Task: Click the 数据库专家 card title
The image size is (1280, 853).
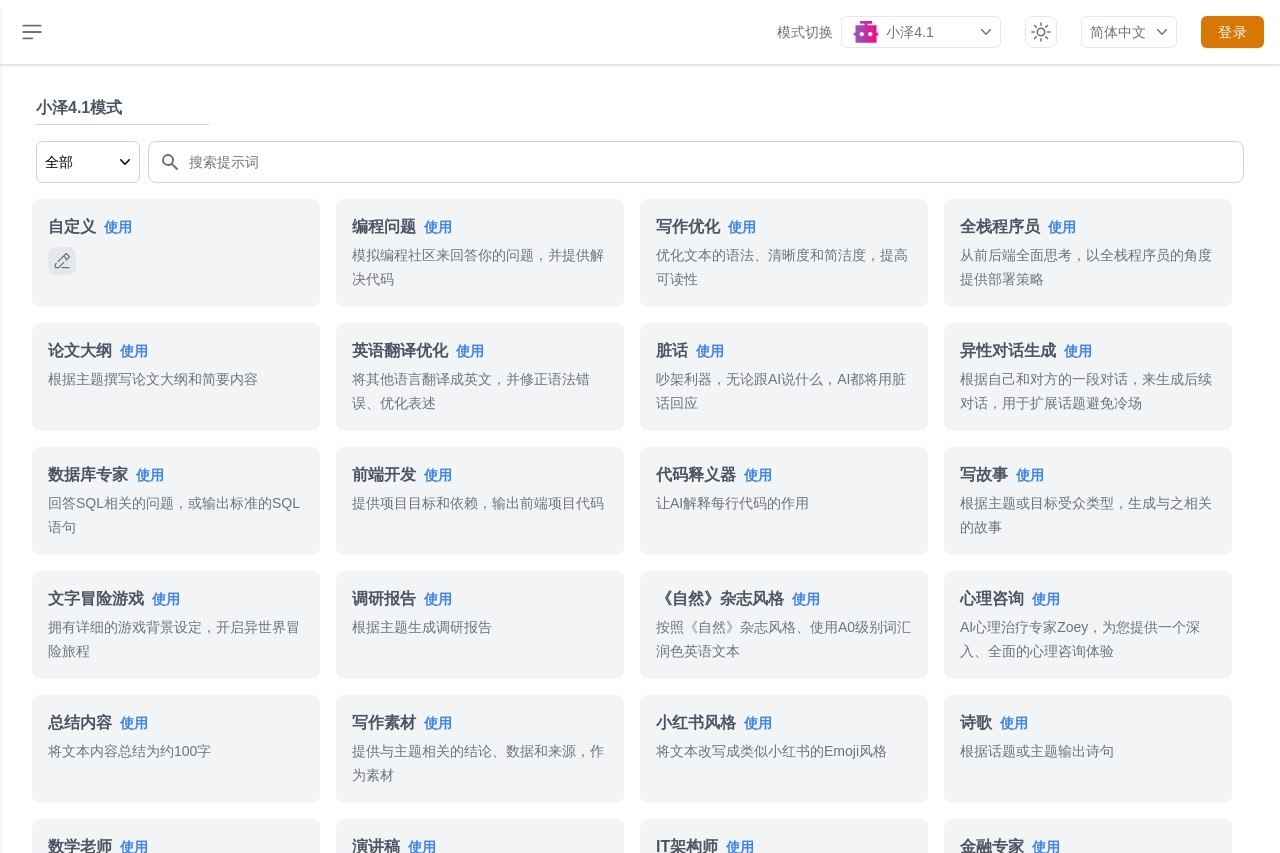Action: point(88,474)
